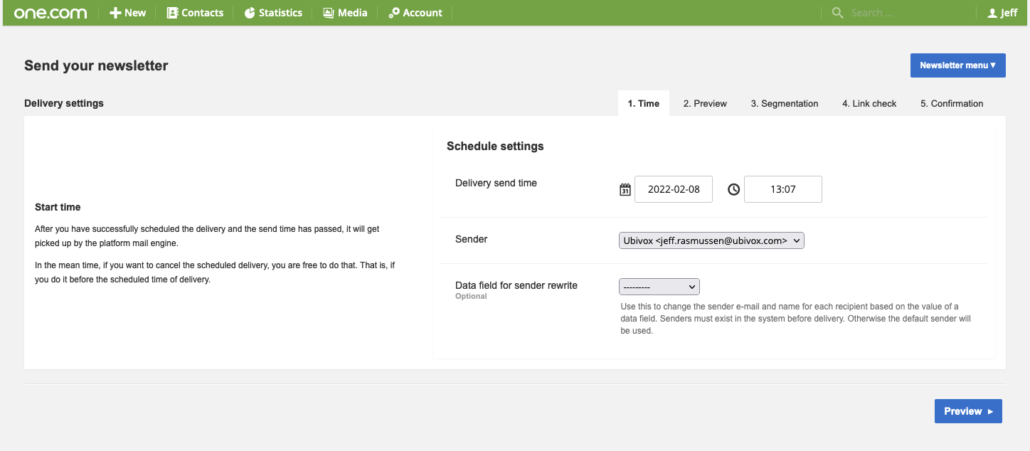Click the delivery date input field

point(673,190)
